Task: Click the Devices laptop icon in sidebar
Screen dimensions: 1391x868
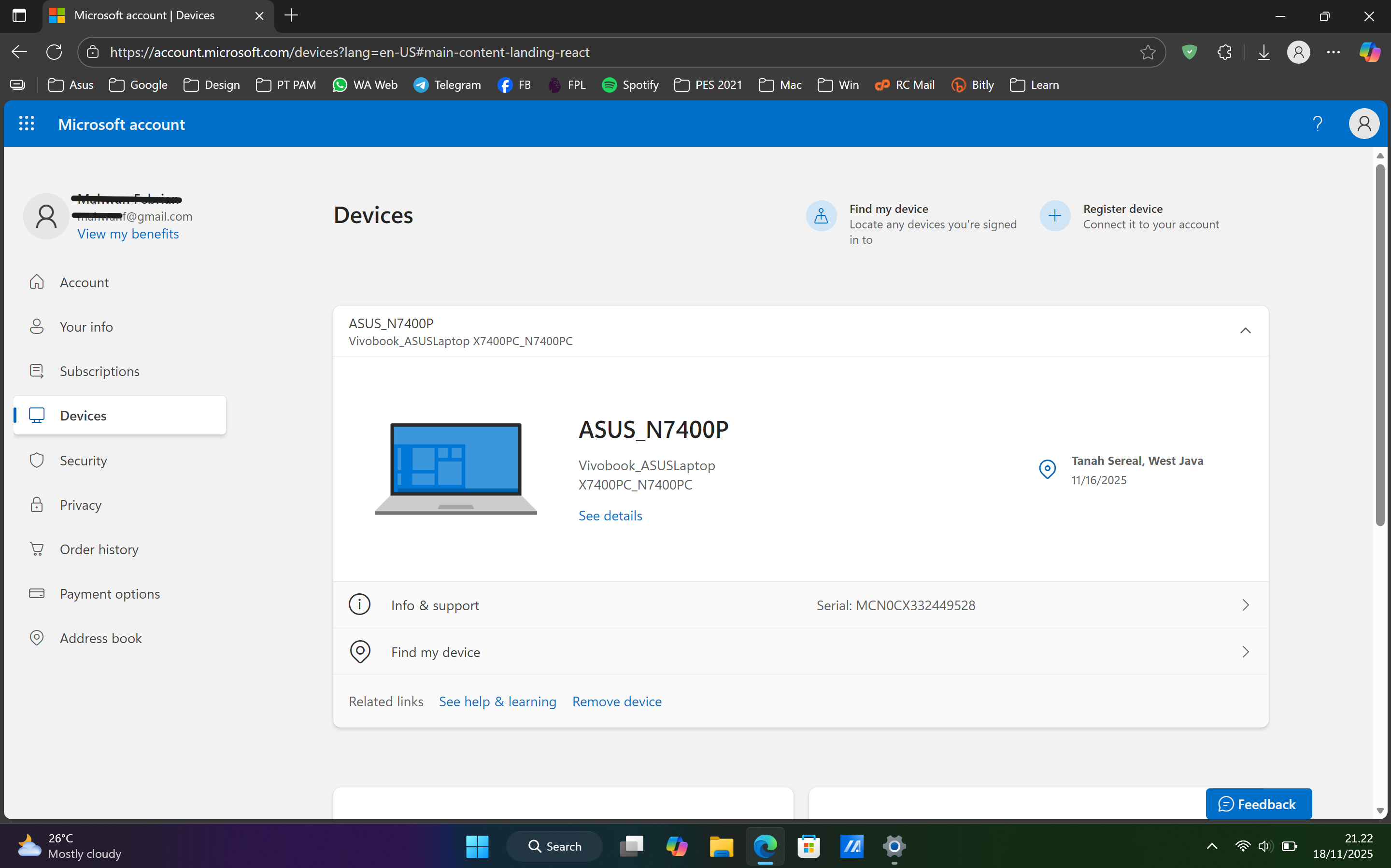Action: [37, 415]
